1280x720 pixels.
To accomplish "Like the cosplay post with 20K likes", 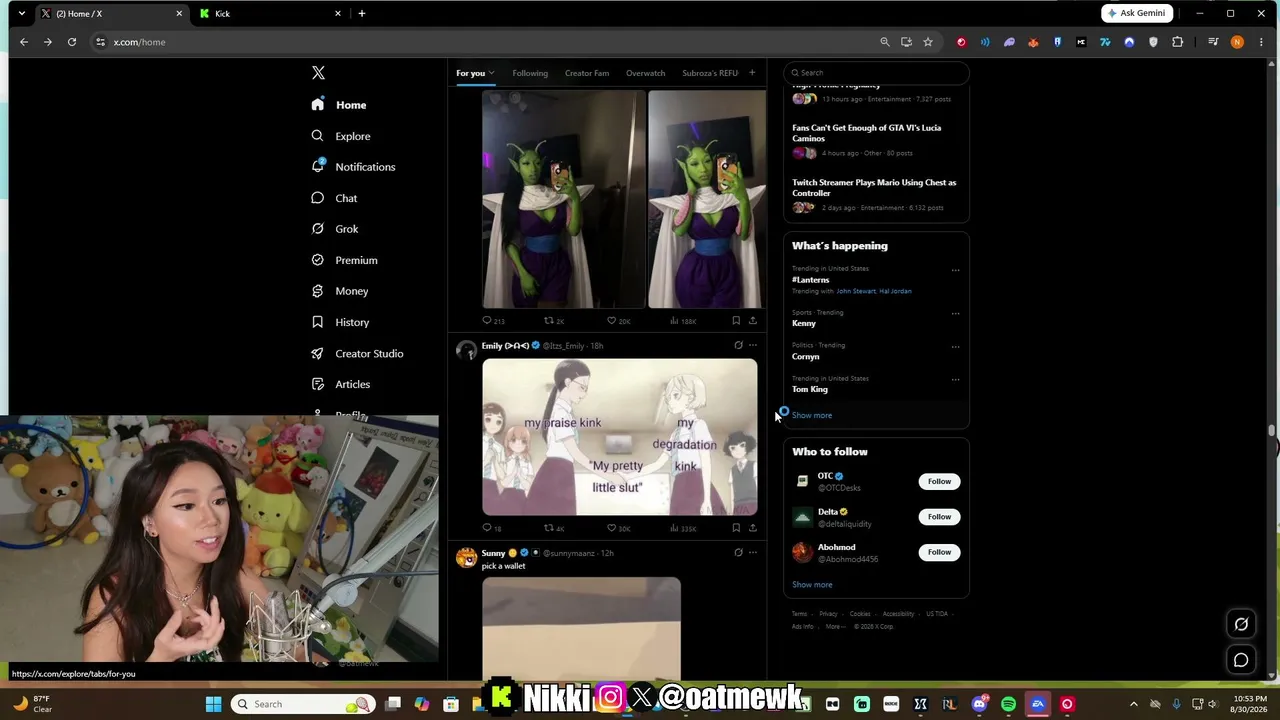I will (619, 321).
